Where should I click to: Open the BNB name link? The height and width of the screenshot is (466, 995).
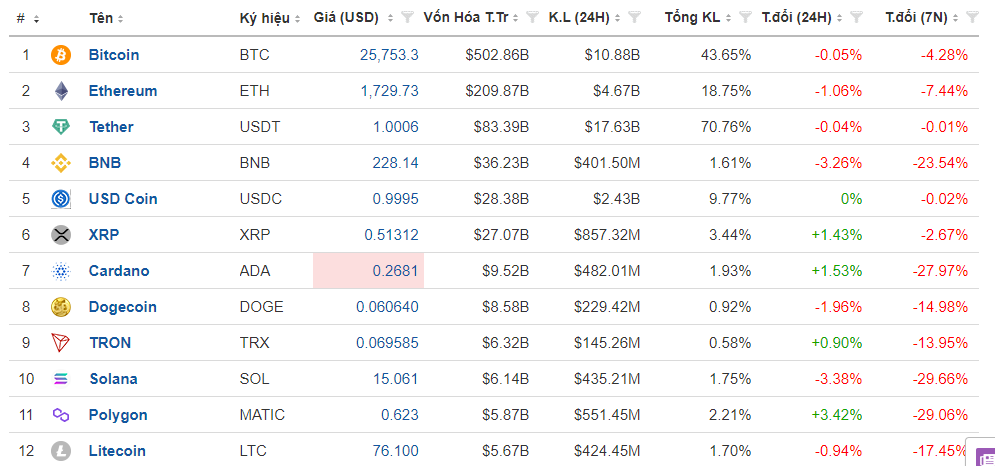(105, 163)
